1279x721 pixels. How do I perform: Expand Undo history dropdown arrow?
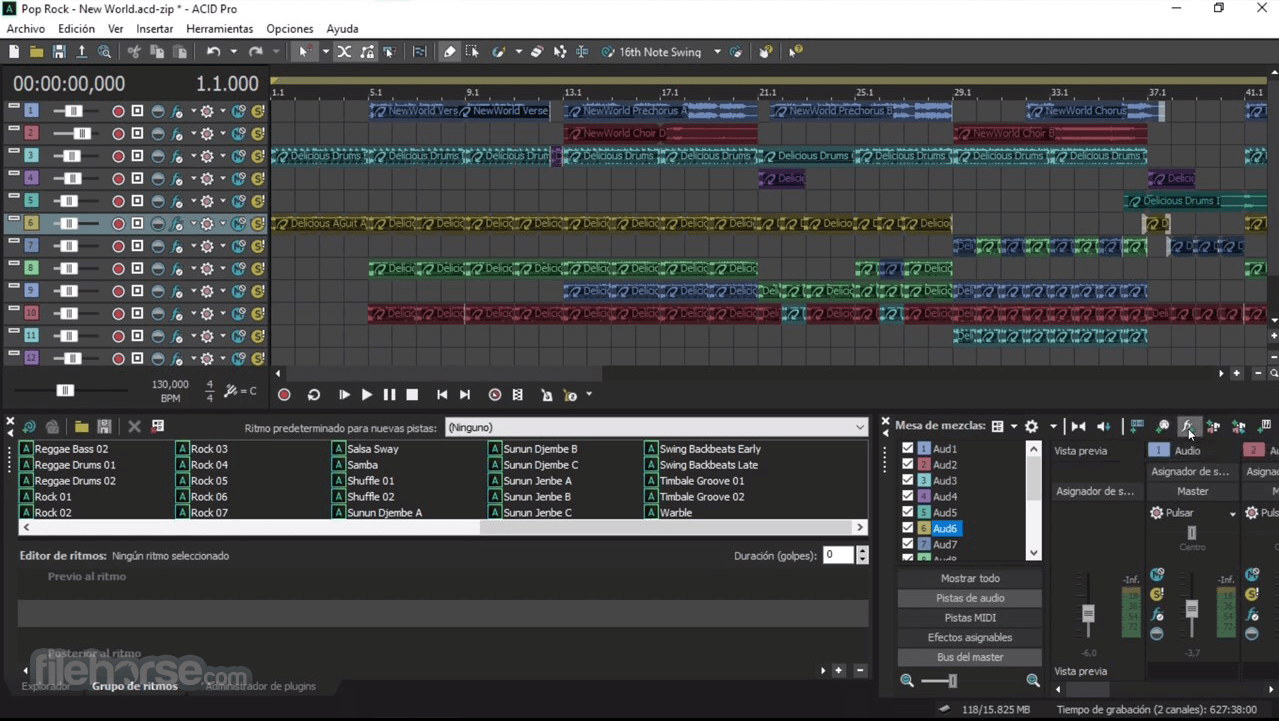[233, 52]
